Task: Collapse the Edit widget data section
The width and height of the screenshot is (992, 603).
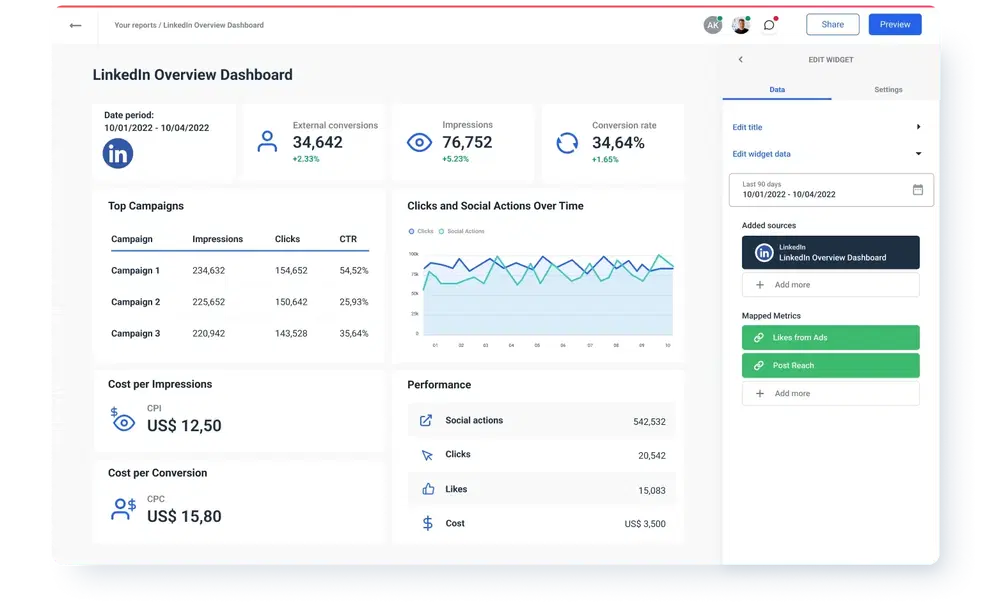Action: pos(916,154)
